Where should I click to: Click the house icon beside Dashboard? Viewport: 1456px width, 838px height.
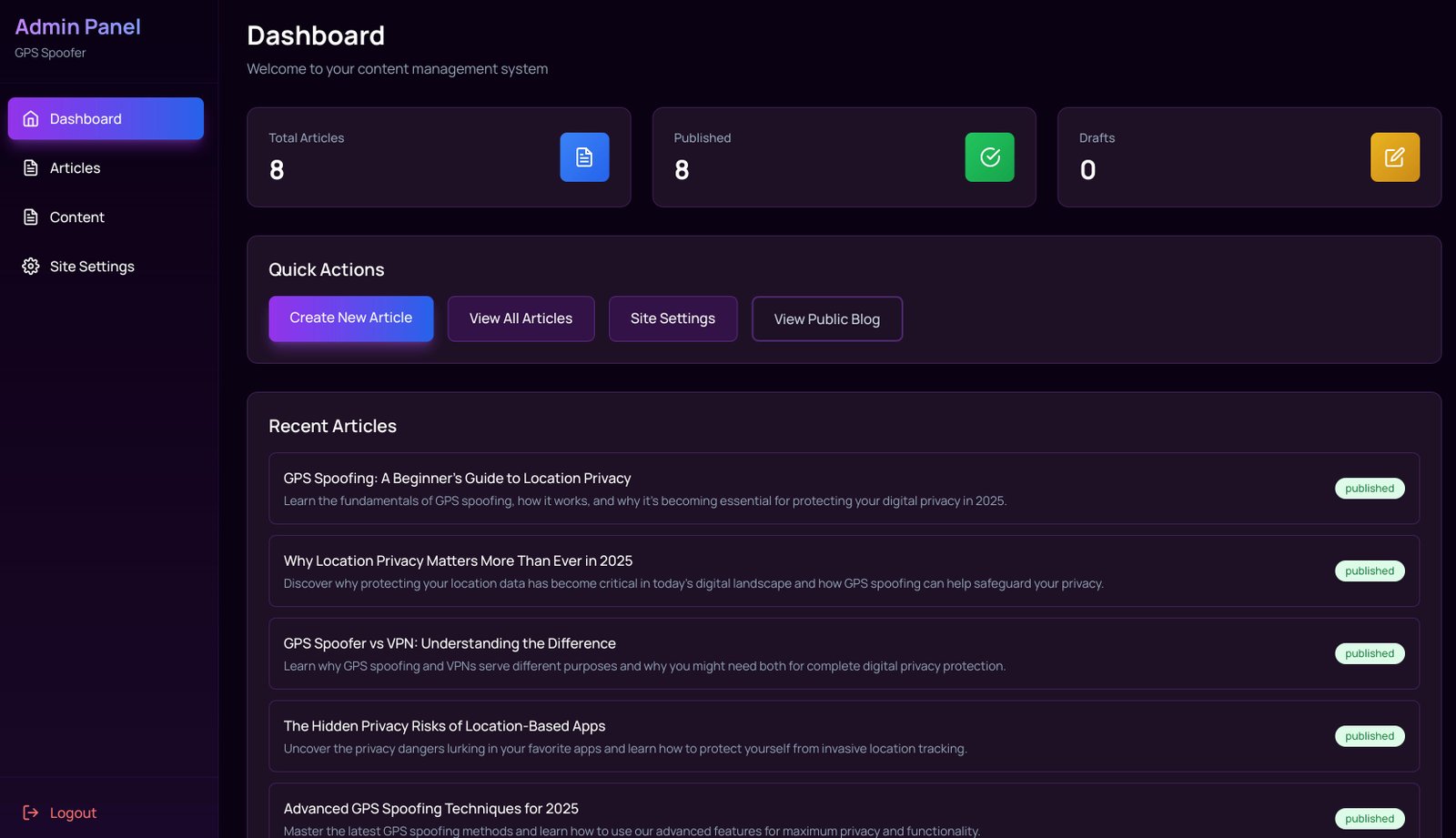[x=31, y=119]
